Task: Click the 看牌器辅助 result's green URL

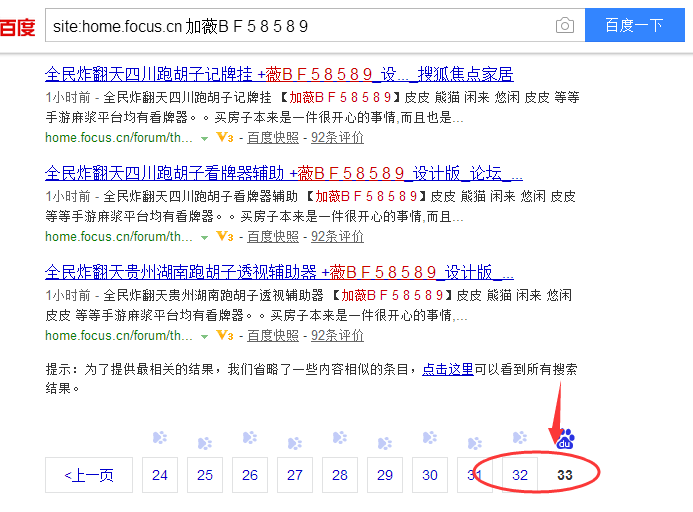Action: (x=119, y=237)
